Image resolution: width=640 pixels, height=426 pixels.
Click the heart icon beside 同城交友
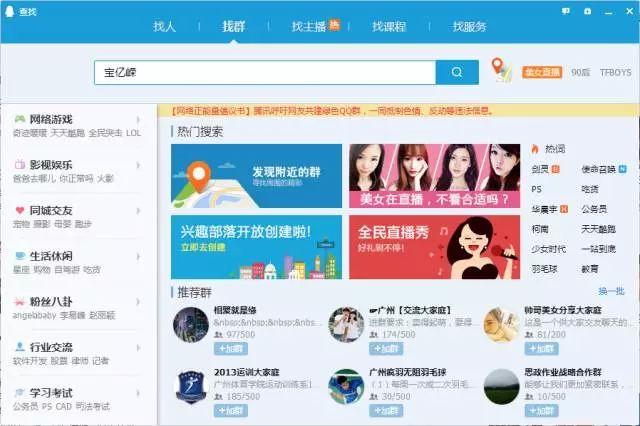tap(20, 211)
